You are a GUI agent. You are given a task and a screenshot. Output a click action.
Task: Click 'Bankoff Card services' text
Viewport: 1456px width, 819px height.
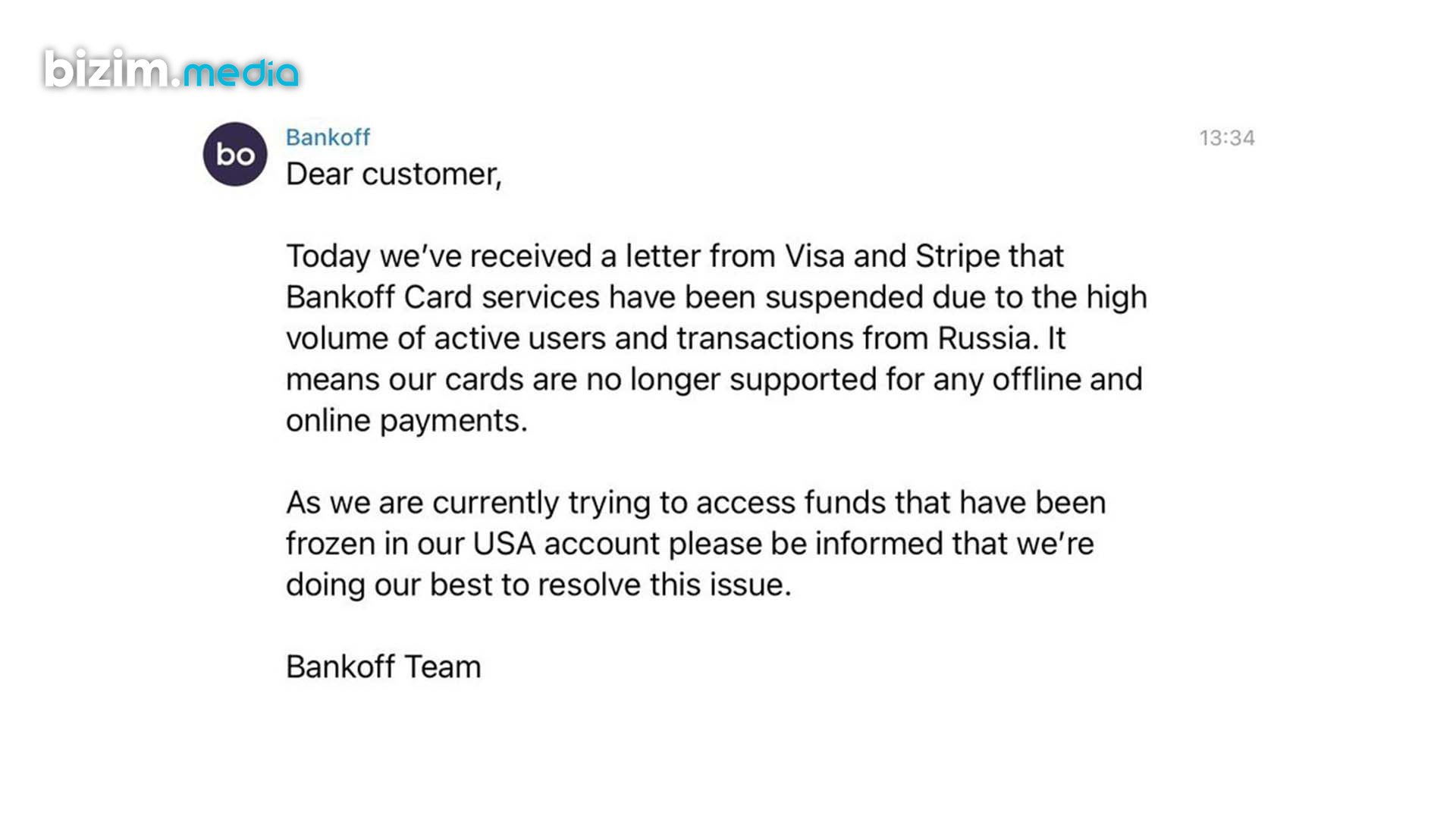[443, 297]
